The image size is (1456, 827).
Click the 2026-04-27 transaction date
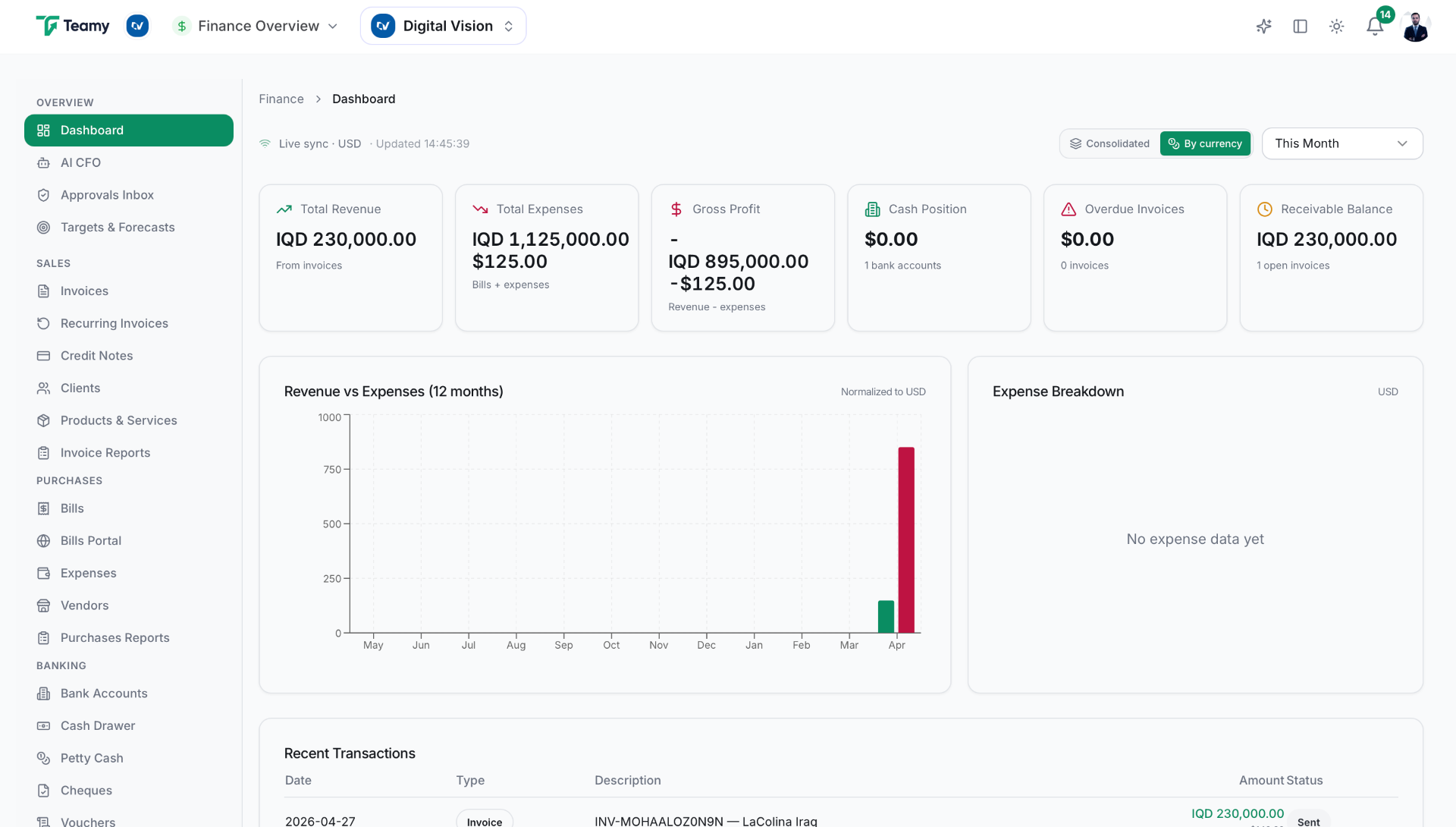click(320, 821)
